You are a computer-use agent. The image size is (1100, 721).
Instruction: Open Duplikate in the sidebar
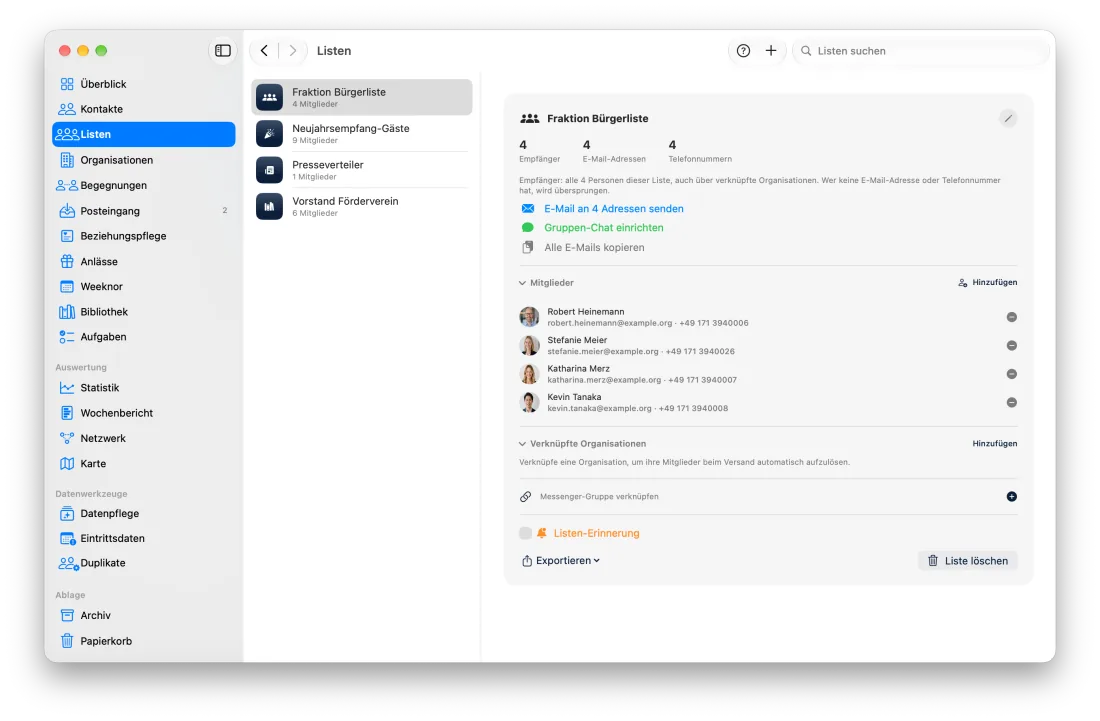144,563
